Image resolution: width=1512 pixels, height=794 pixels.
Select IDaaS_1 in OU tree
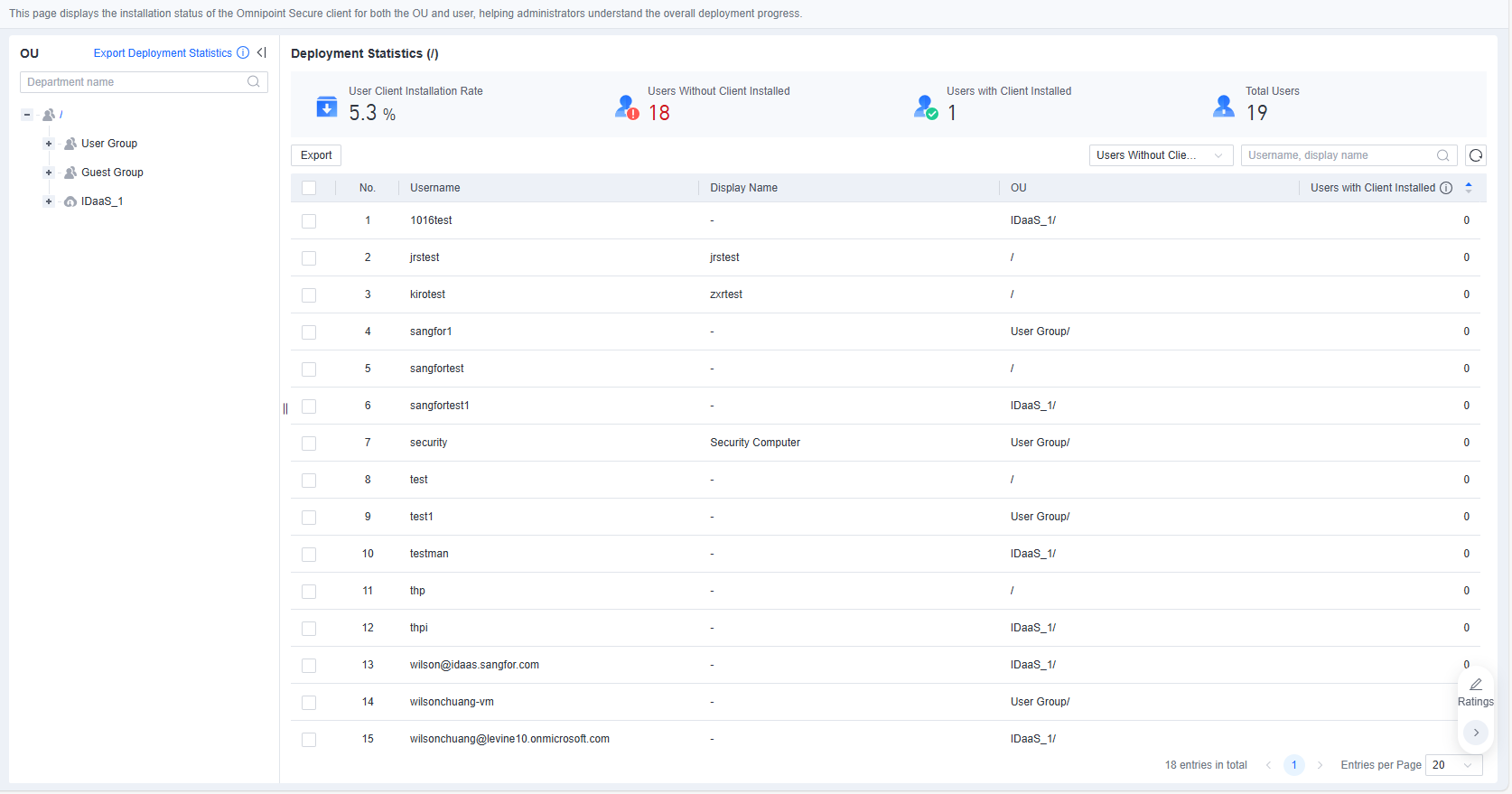(102, 201)
